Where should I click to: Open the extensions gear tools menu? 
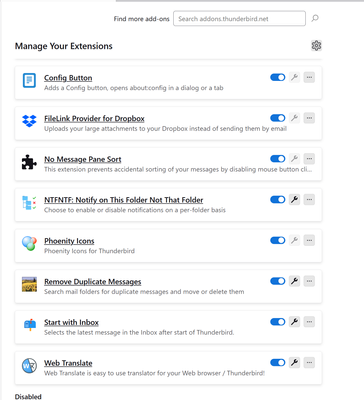[316, 45]
